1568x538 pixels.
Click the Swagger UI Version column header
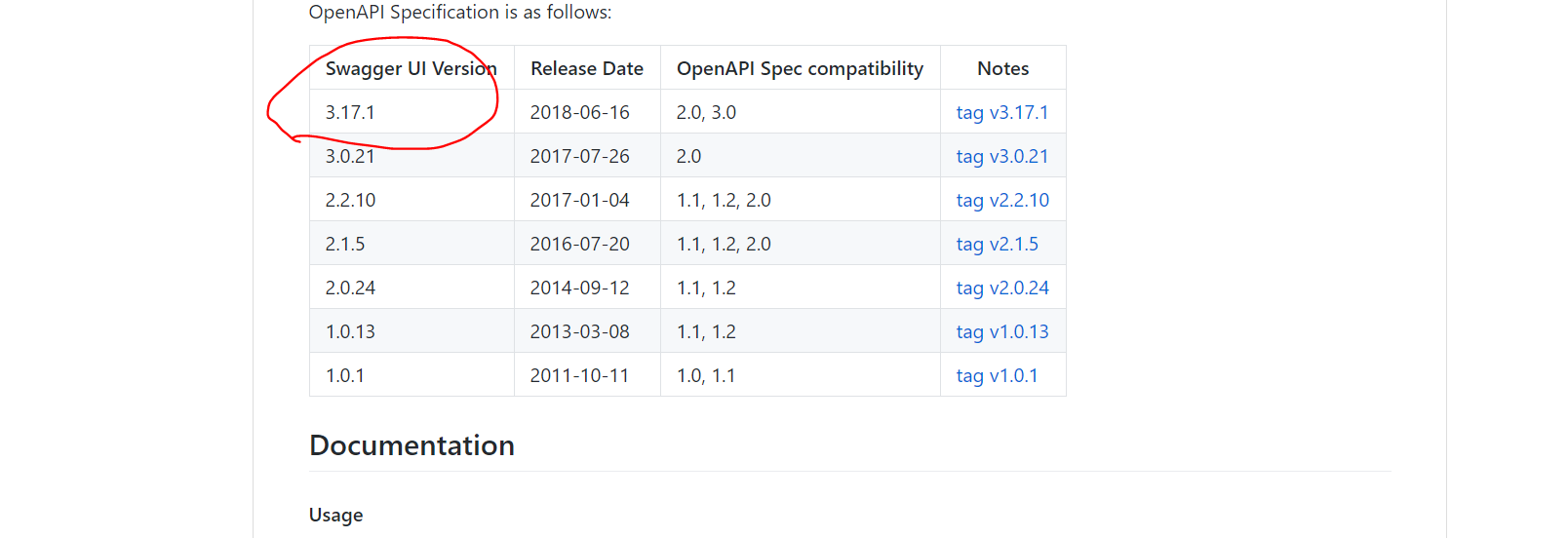pos(412,68)
